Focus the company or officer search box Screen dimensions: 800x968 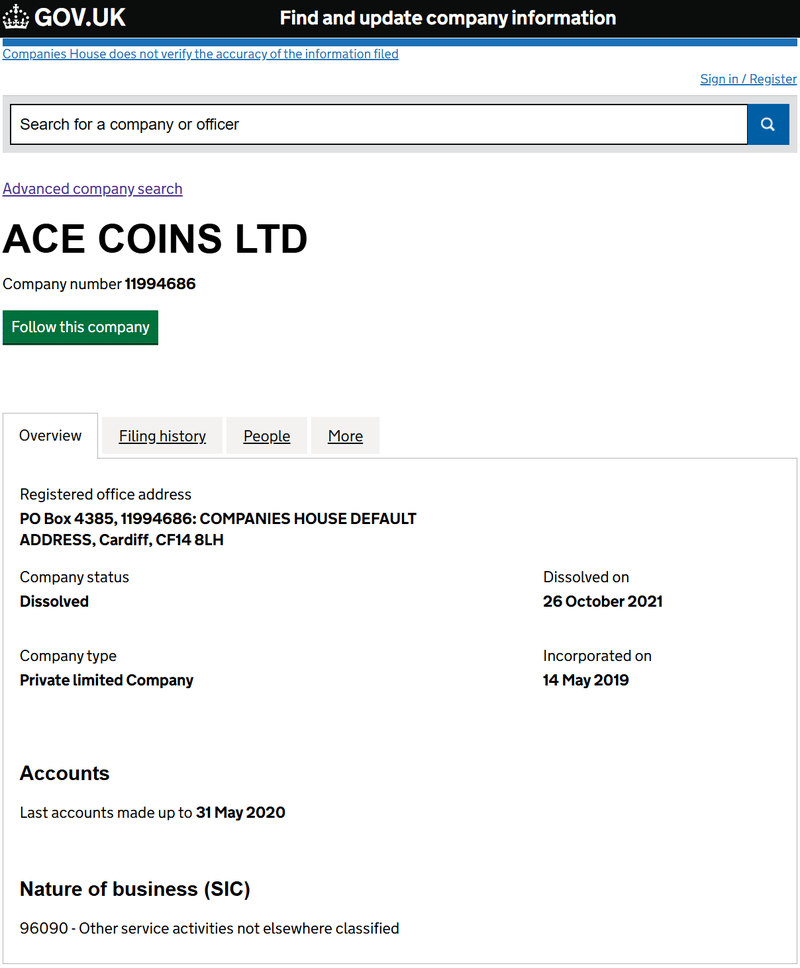[x=378, y=124]
